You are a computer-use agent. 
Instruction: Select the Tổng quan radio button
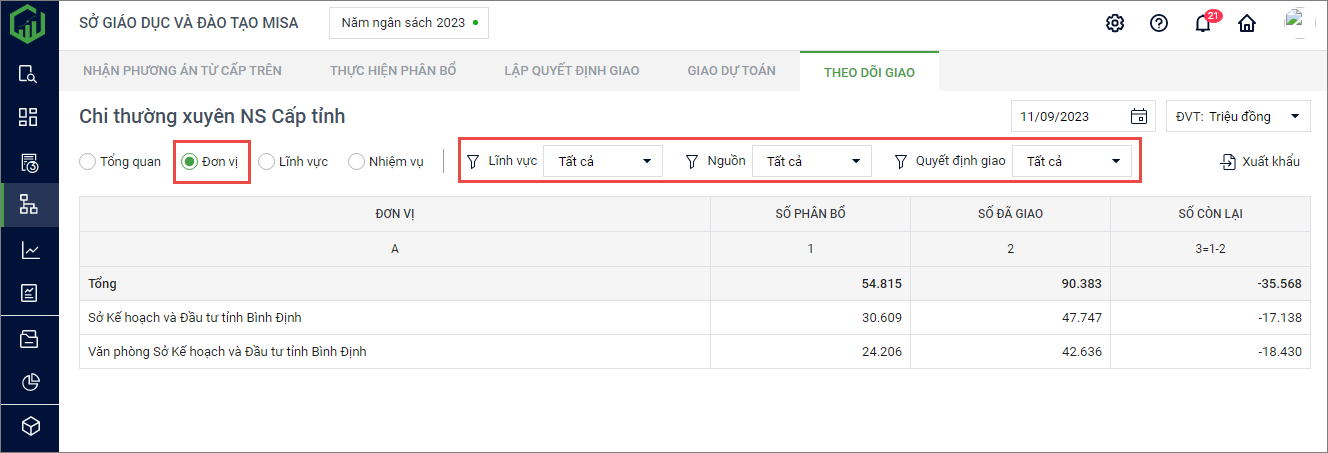tap(88, 161)
